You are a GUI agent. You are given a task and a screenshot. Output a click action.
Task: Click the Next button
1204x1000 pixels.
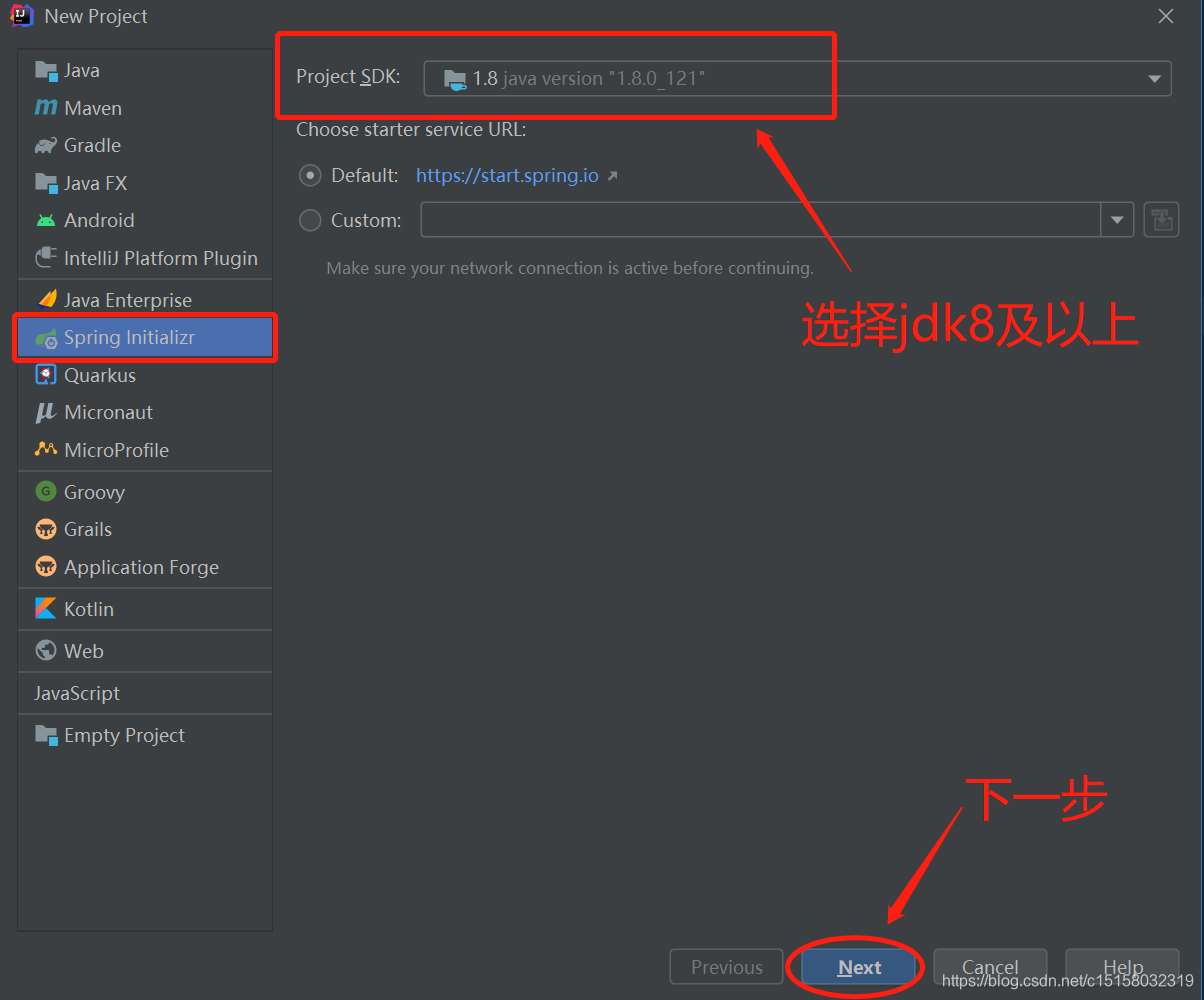point(860,967)
